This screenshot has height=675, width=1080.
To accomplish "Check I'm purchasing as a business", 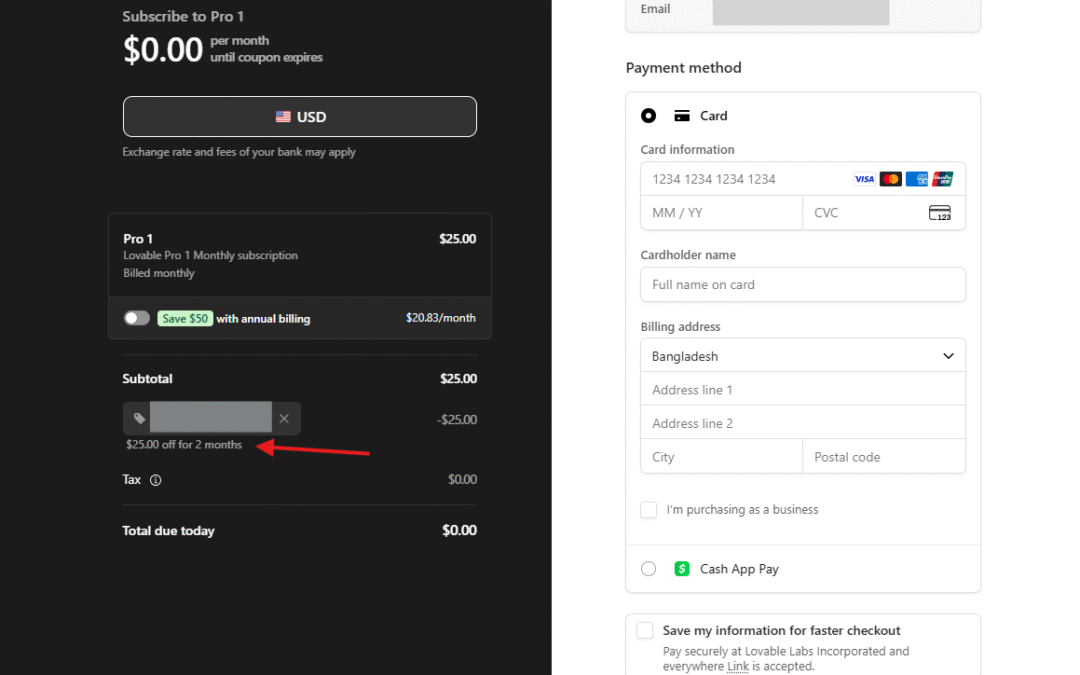I will click(x=649, y=510).
